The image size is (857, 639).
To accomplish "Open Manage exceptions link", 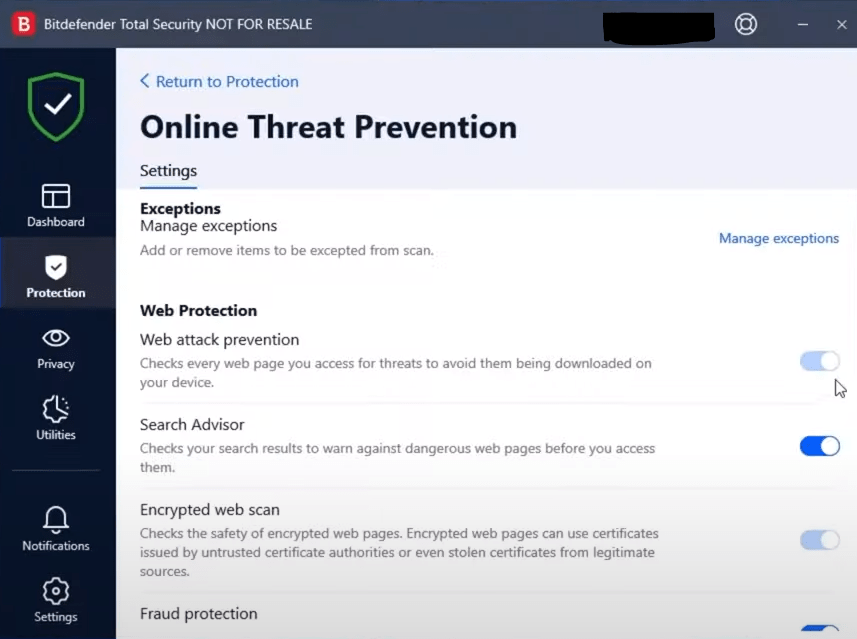I will click(778, 238).
